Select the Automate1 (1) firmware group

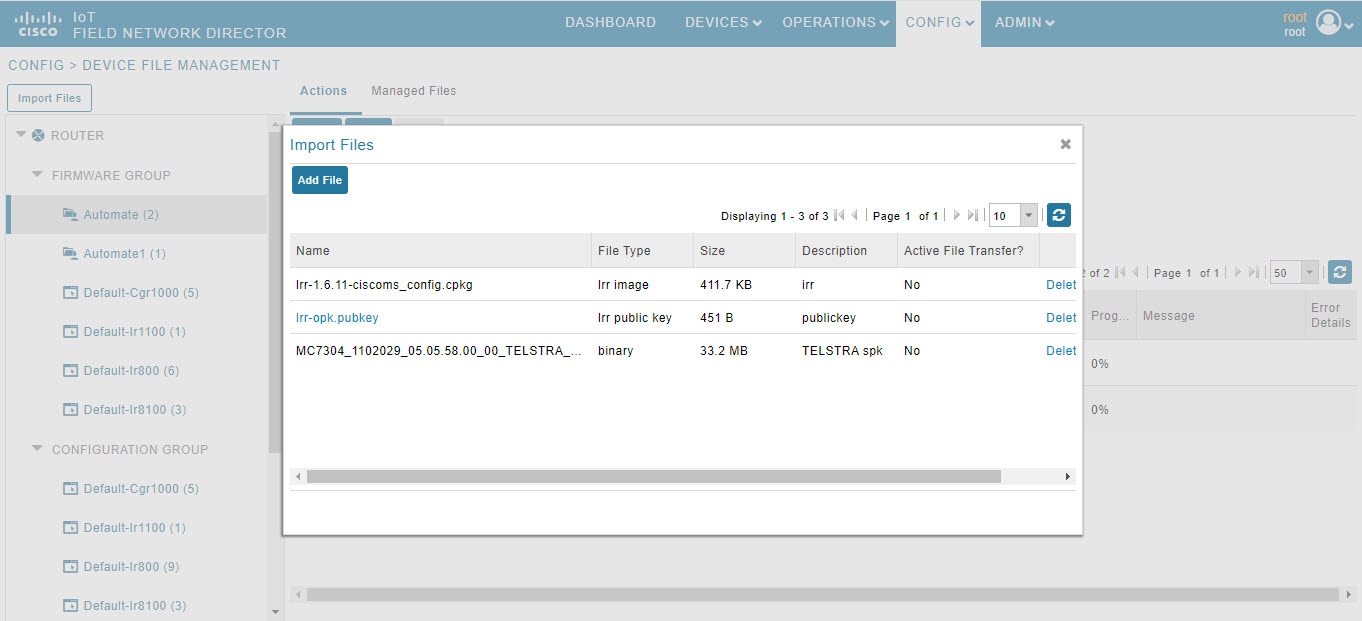click(x=125, y=254)
